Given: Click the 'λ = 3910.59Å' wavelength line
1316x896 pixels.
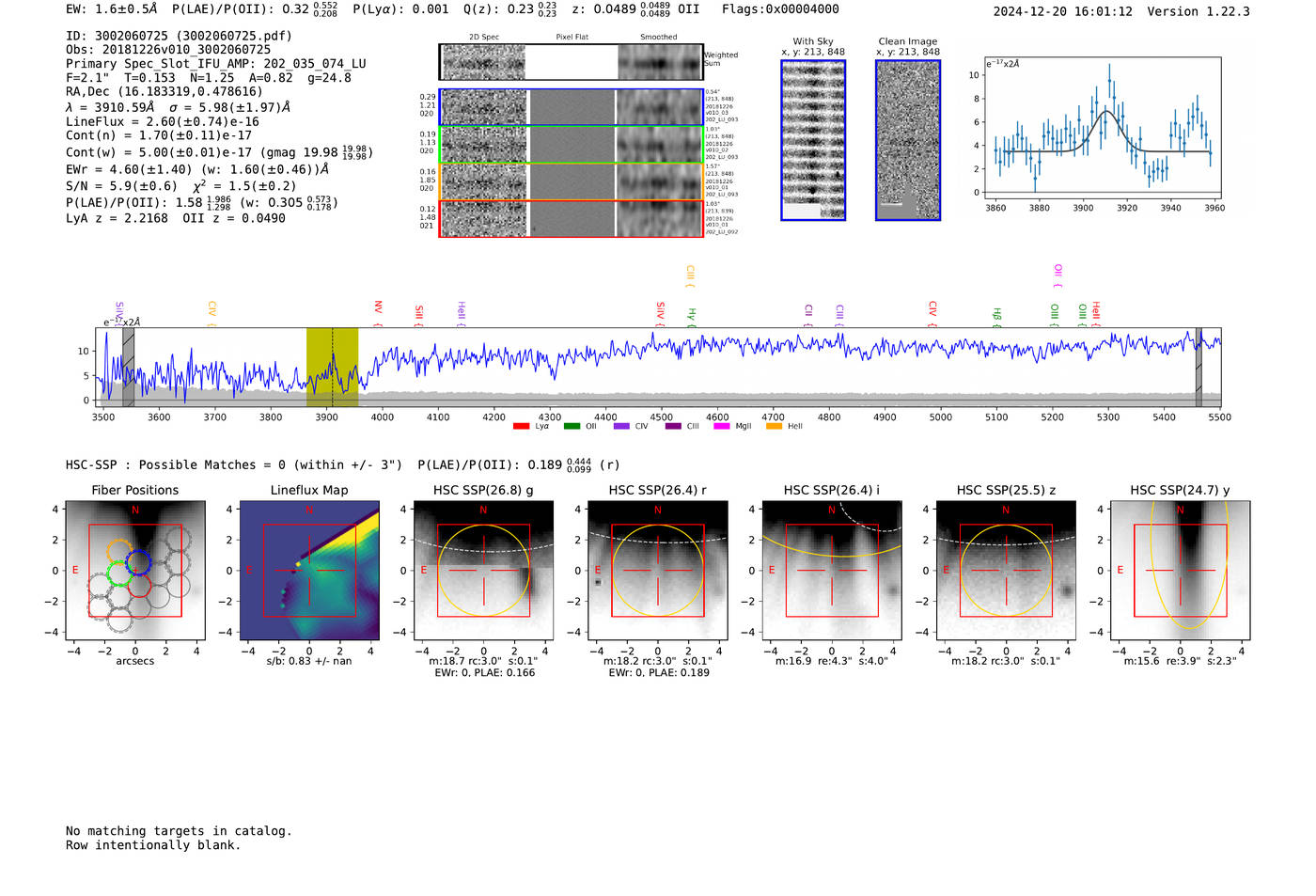Looking at the screenshot, I should [x=179, y=107].
